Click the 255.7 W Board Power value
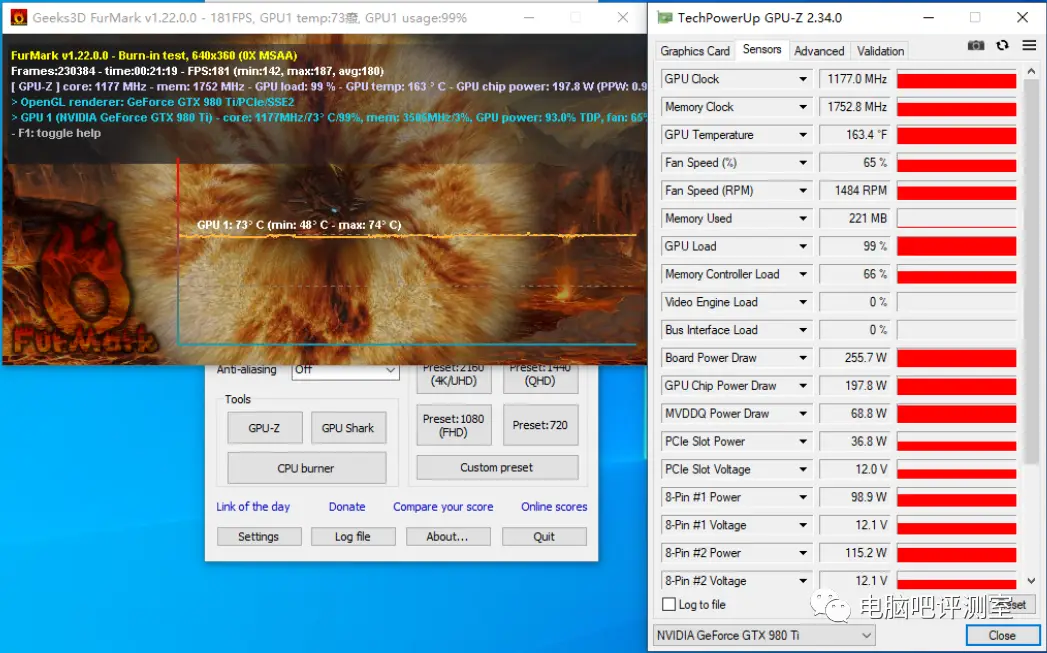This screenshot has width=1047, height=653. coord(855,358)
